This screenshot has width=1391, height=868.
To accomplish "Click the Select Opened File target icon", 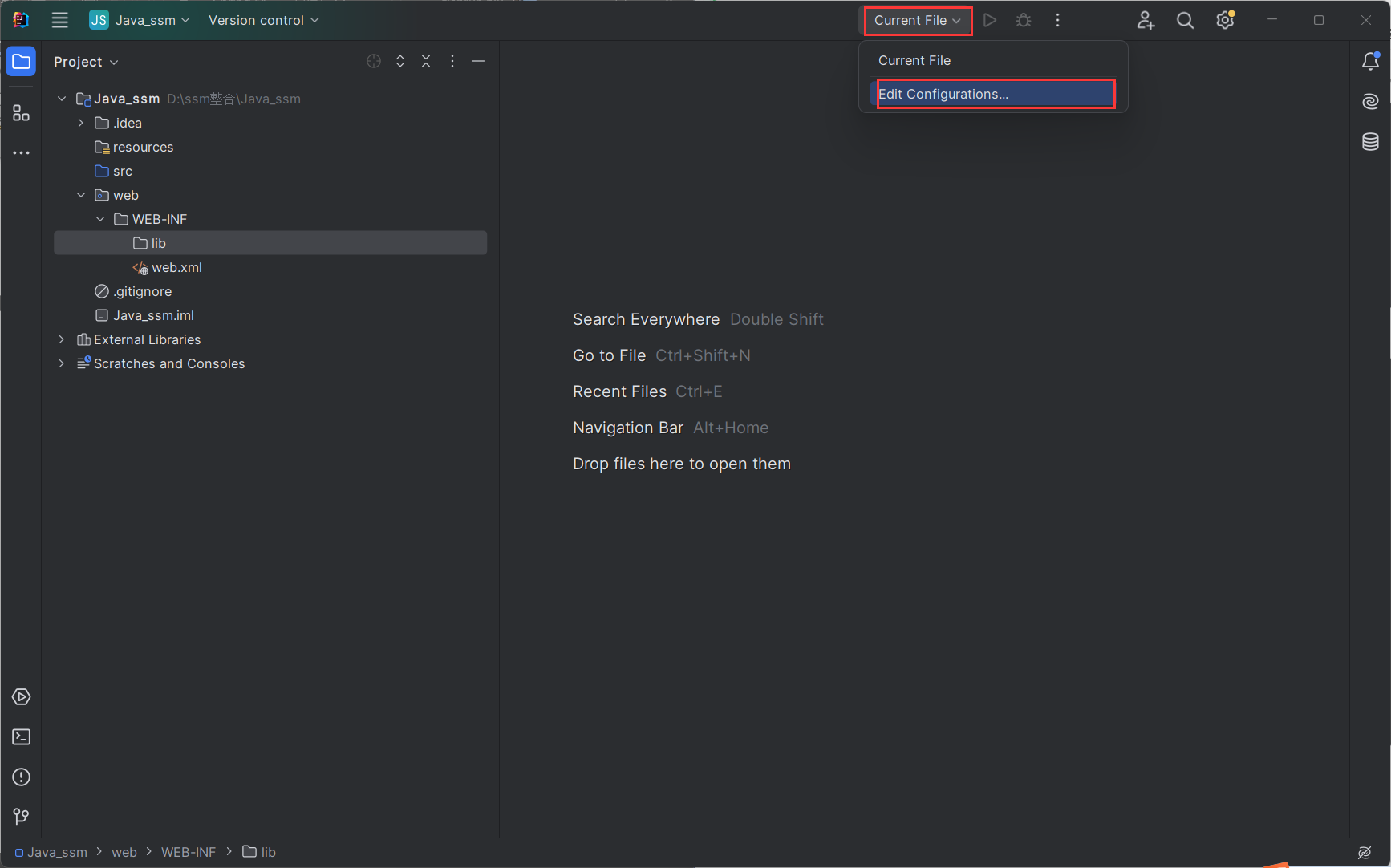I will click(374, 62).
